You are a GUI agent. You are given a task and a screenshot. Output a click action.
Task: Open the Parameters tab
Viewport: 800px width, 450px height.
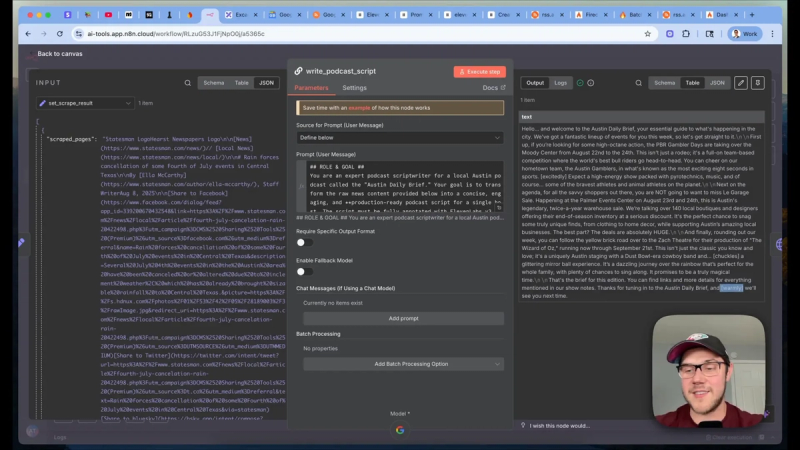pyautogui.click(x=311, y=88)
